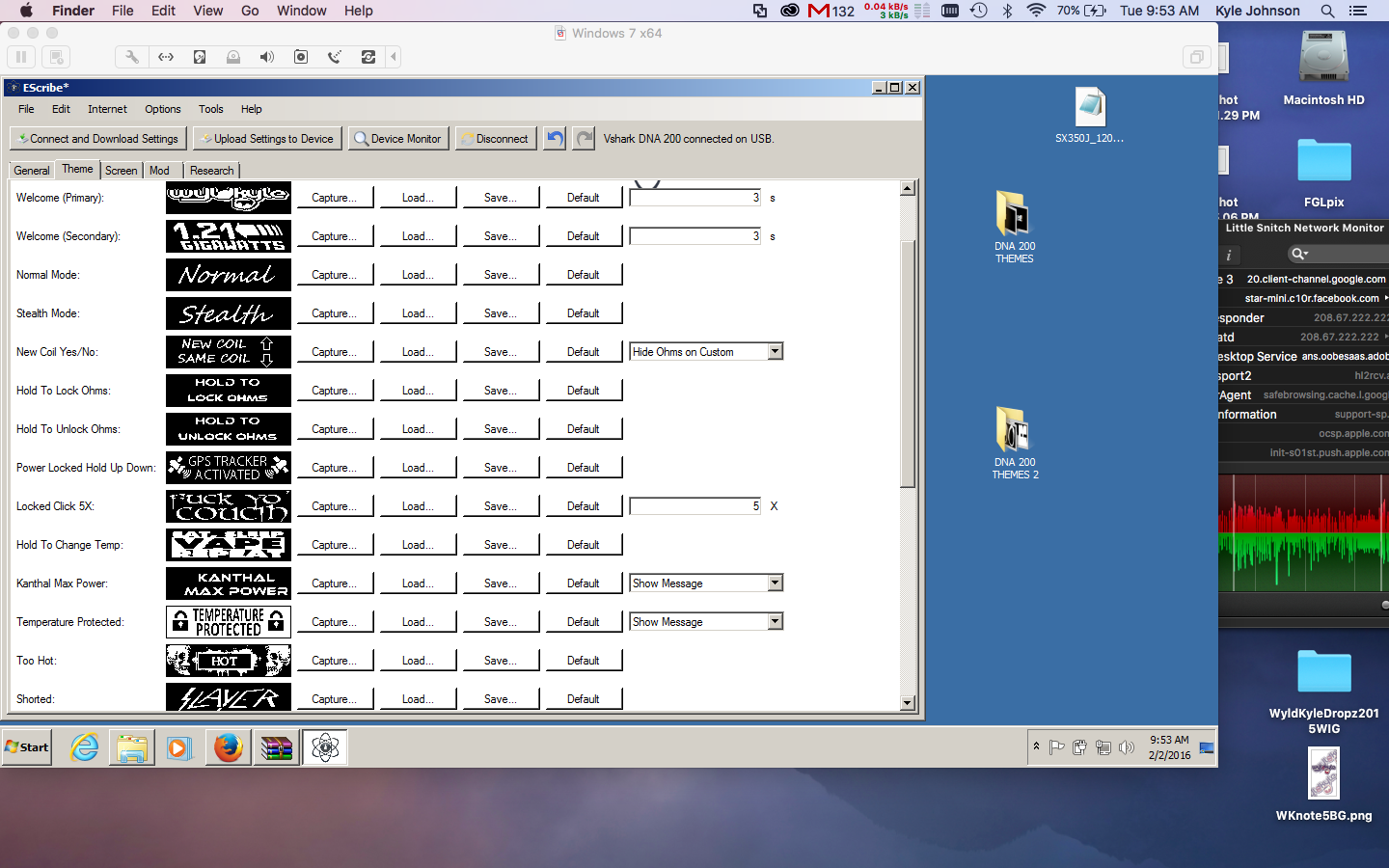Click the Welcome (Primary) seconds field
This screenshot has width=1389, height=868.
coord(695,198)
